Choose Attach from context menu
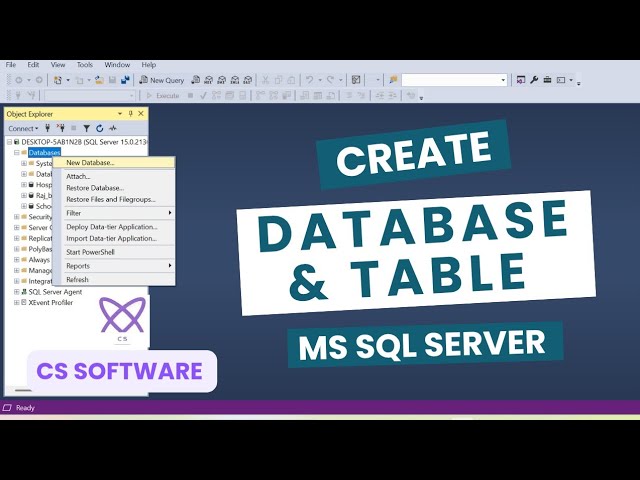The image size is (640, 480). 114,176
